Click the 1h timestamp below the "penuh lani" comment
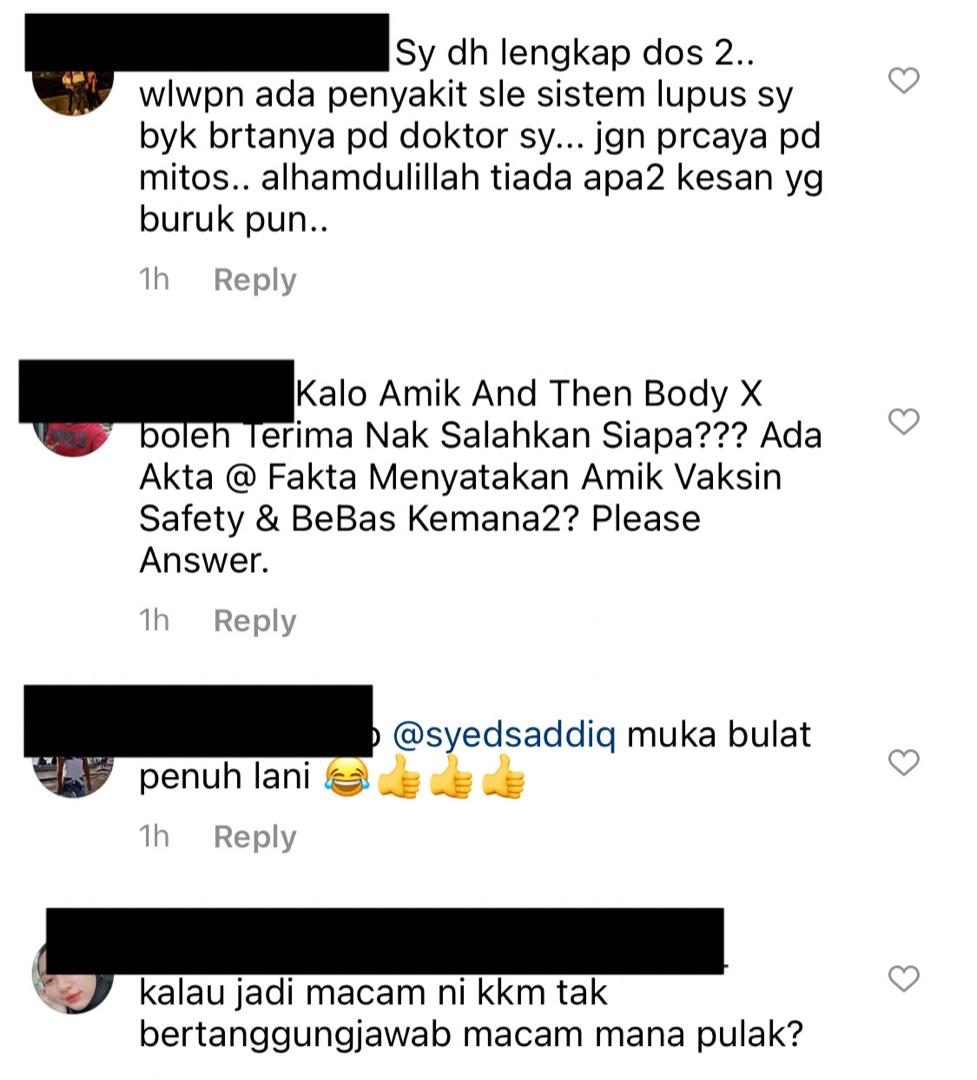 click(x=154, y=836)
